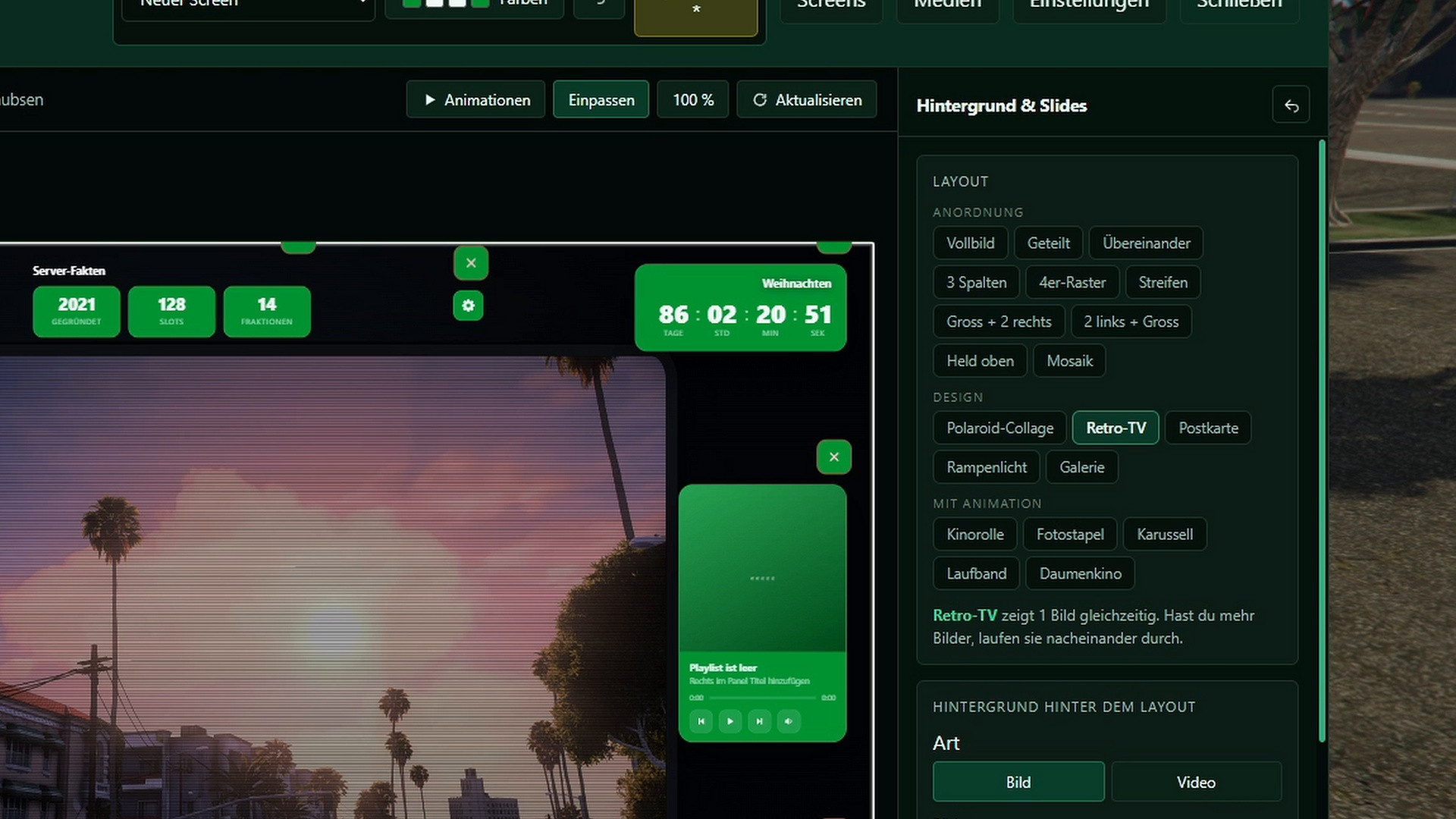This screenshot has width=1456, height=819.
Task: Click the playlist progress bar
Action: click(762, 698)
